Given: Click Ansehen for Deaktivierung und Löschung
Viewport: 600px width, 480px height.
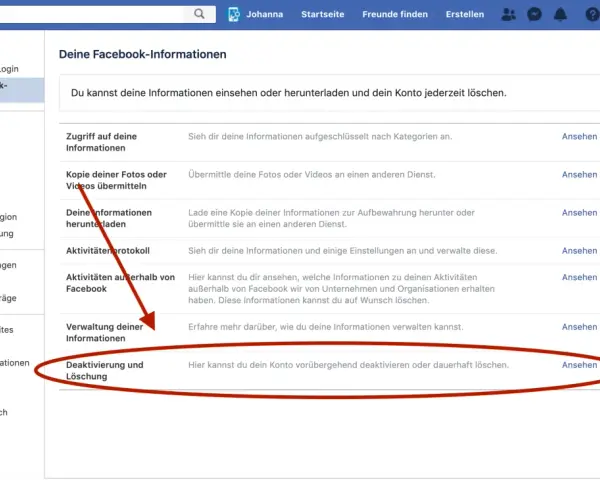Looking at the screenshot, I should 579,365.
